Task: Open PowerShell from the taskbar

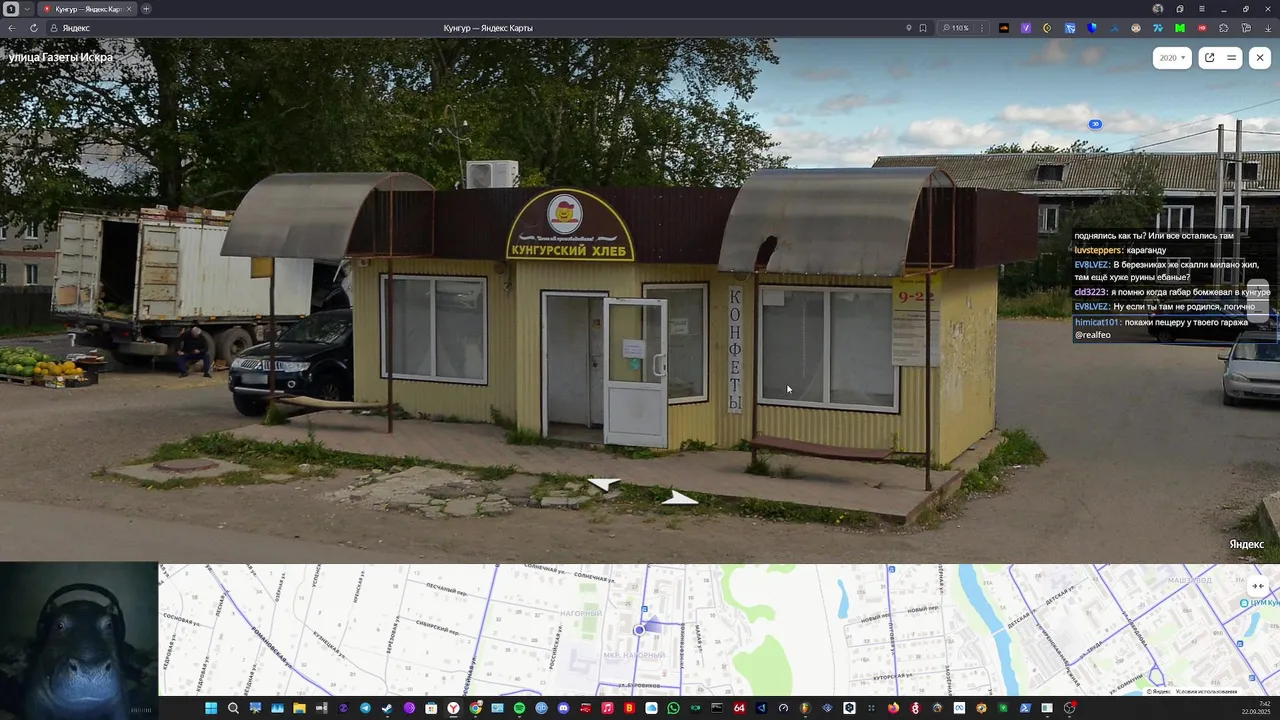Action: [1026, 708]
